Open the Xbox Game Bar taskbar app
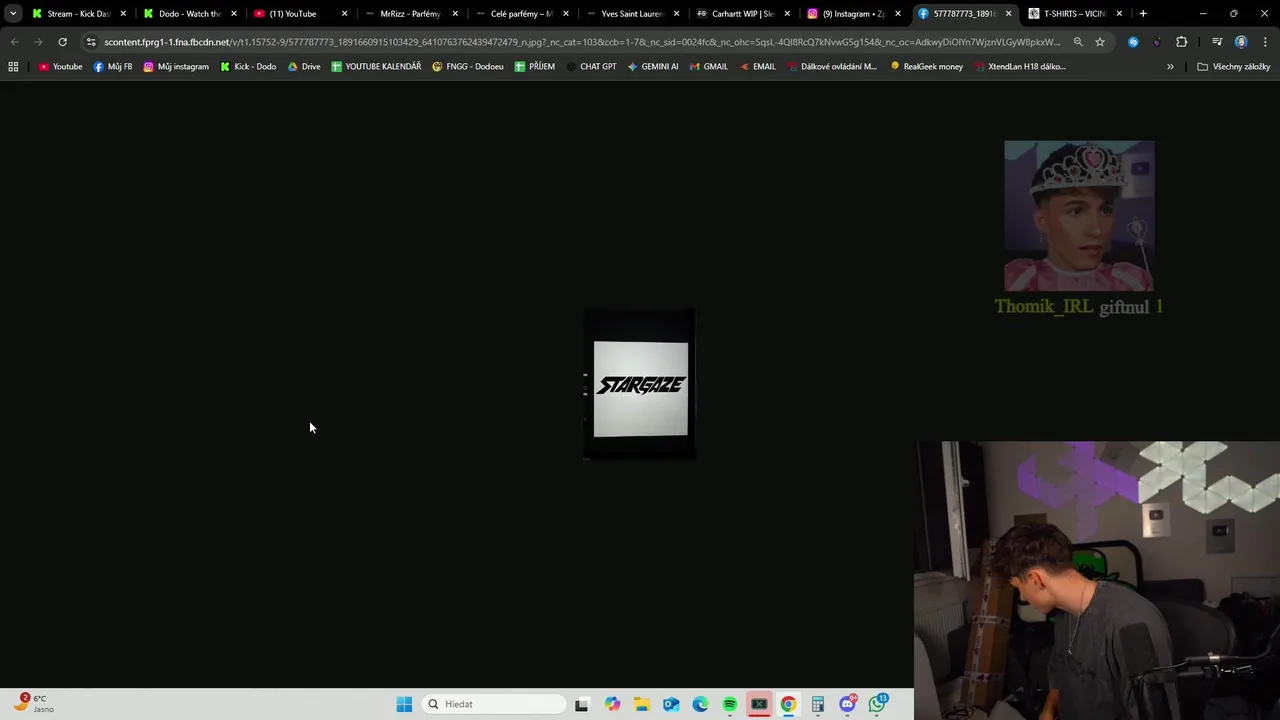The width and height of the screenshot is (1280, 720). click(x=759, y=704)
